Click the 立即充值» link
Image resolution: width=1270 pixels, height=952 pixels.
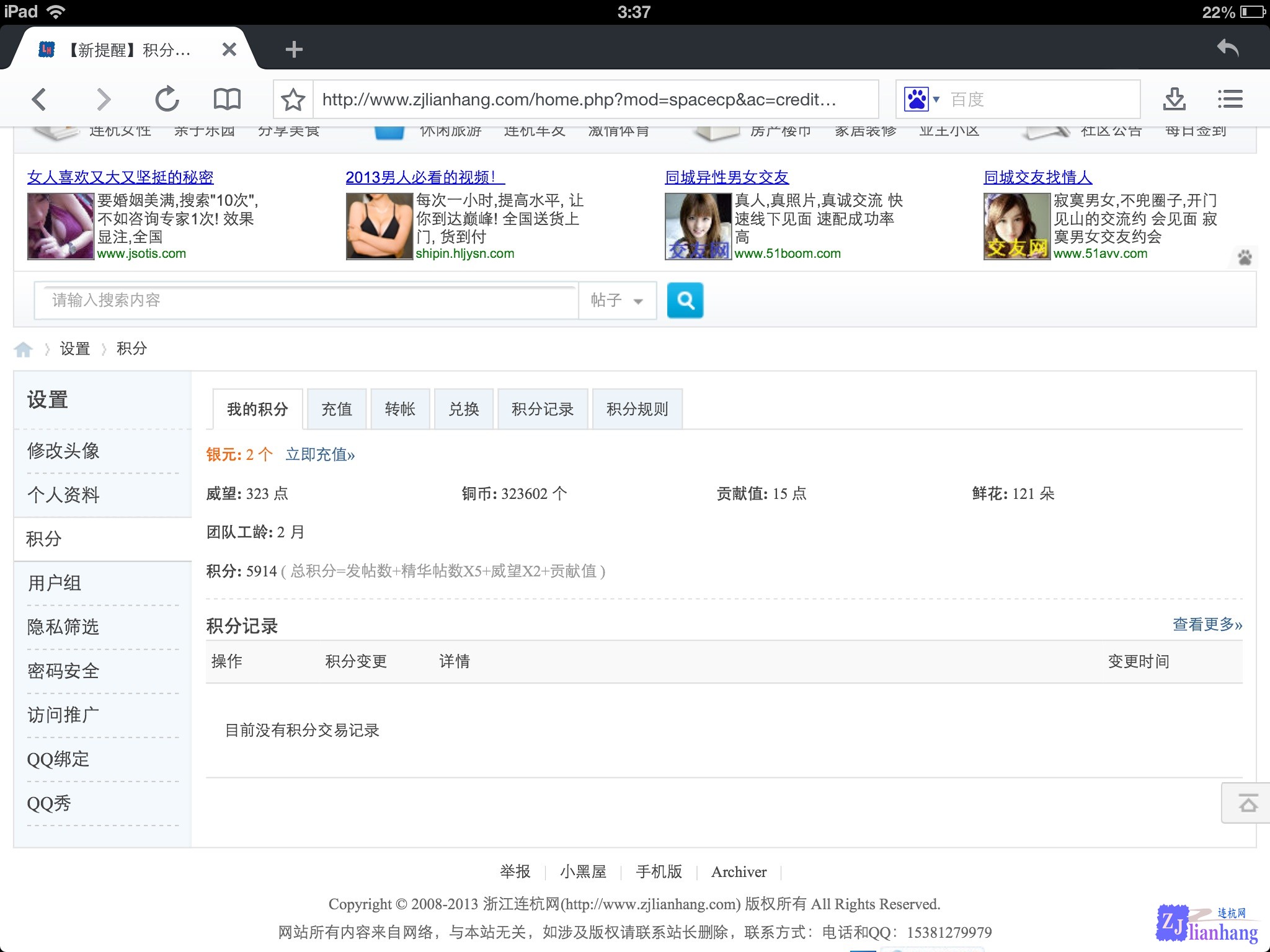(x=320, y=454)
